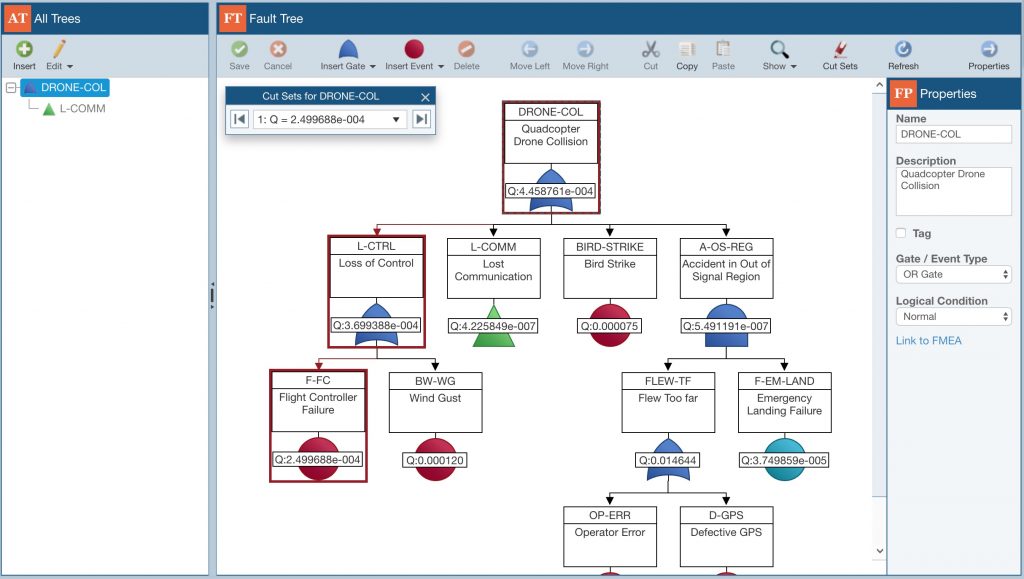The image size is (1024, 579).
Task: Select the BIRD-STRIKE Bird Strike box
Action: pos(610,268)
